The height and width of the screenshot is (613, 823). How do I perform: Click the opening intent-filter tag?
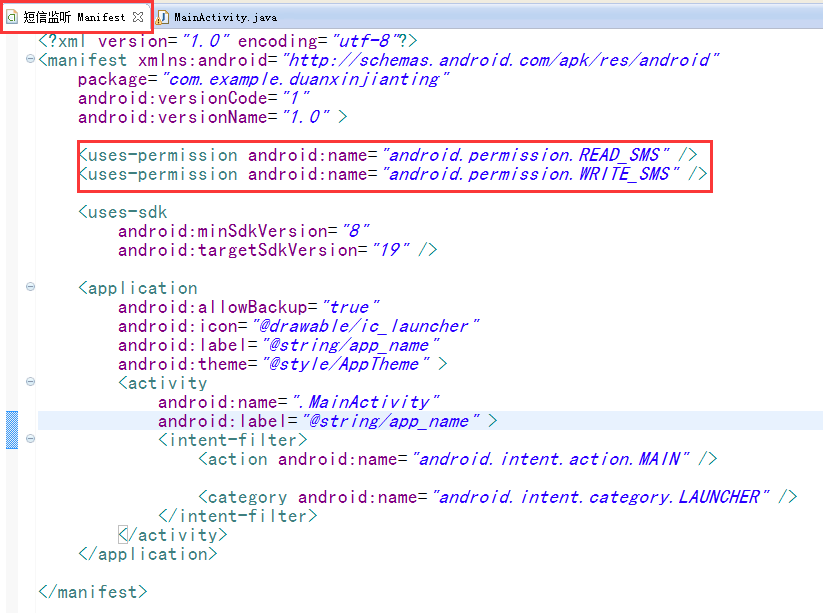(x=233, y=440)
